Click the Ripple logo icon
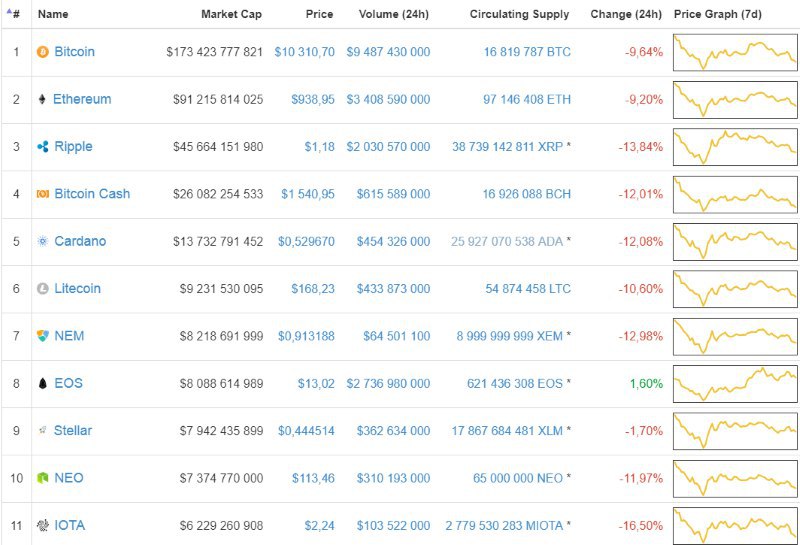 point(42,147)
